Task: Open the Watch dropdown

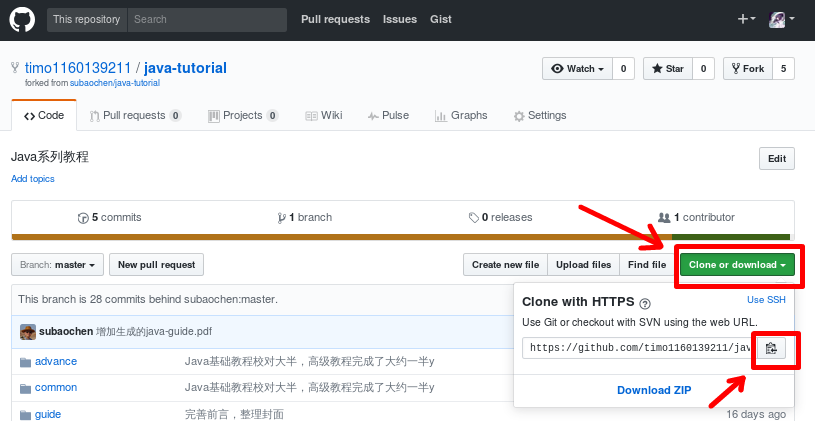Action: (577, 69)
